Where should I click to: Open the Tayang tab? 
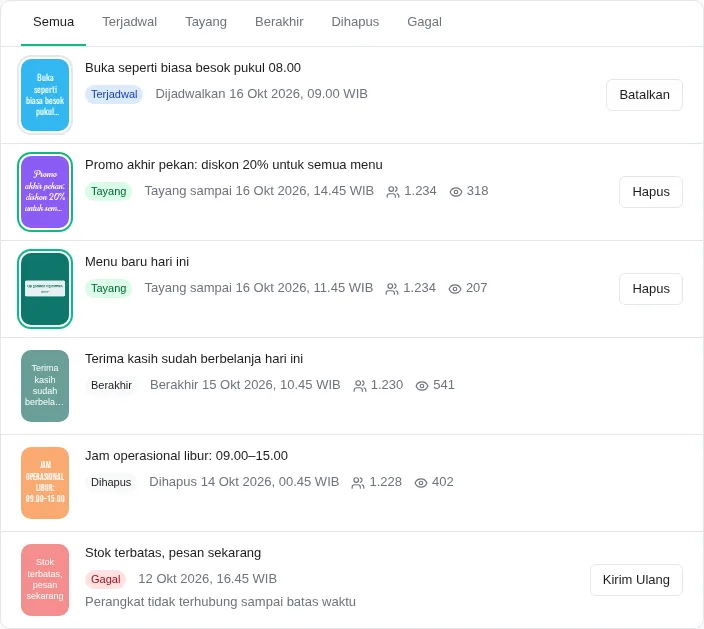pyautogui.click(x=206, y=22)
